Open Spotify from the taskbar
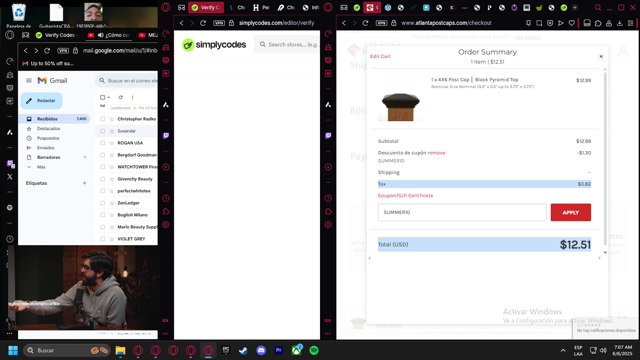Image resolution: width=640 pixels, height=360 pixels. (313, 350)
